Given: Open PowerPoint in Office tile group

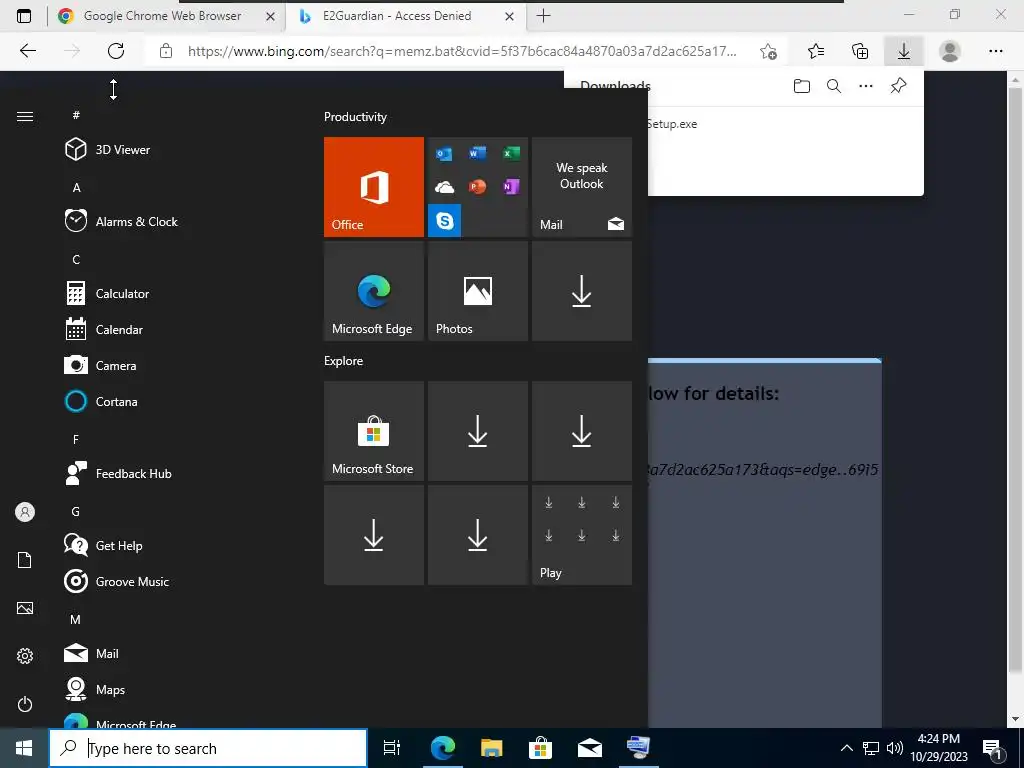Looking at the screenshot, I should pyautogui.click(x=477, y=187).
